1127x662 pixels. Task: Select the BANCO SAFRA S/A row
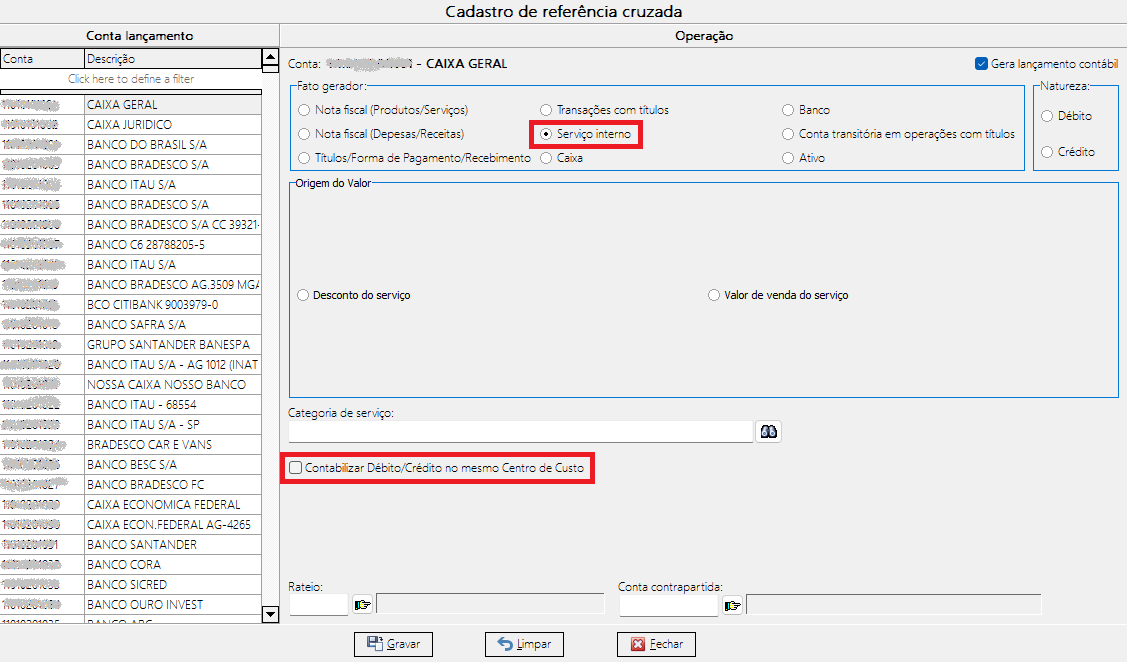click(131, 325)
